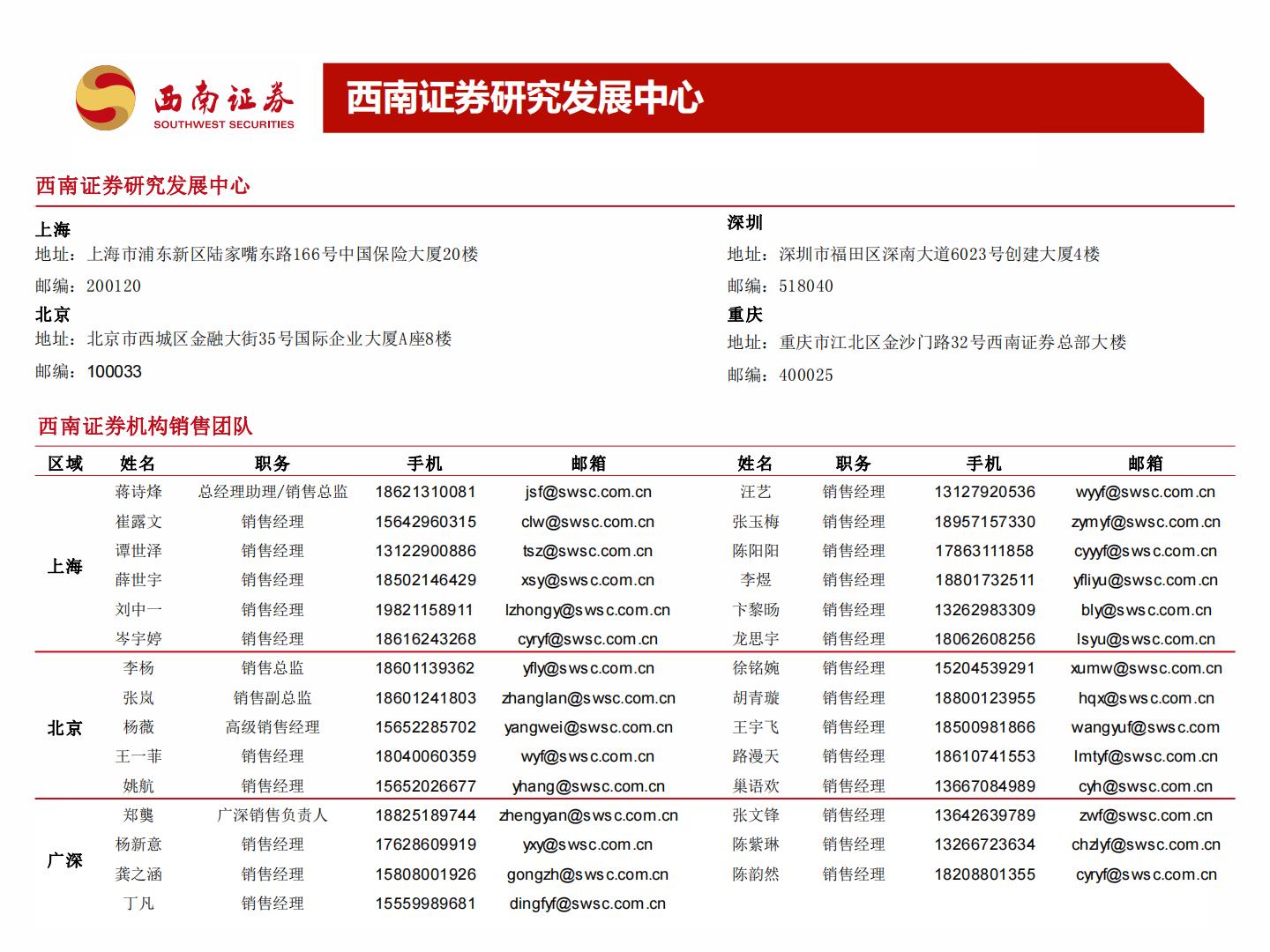Viewport: 1270px width, 952px height.
Task: Click the 上海 office heading
Action: (x=53, y=230)
